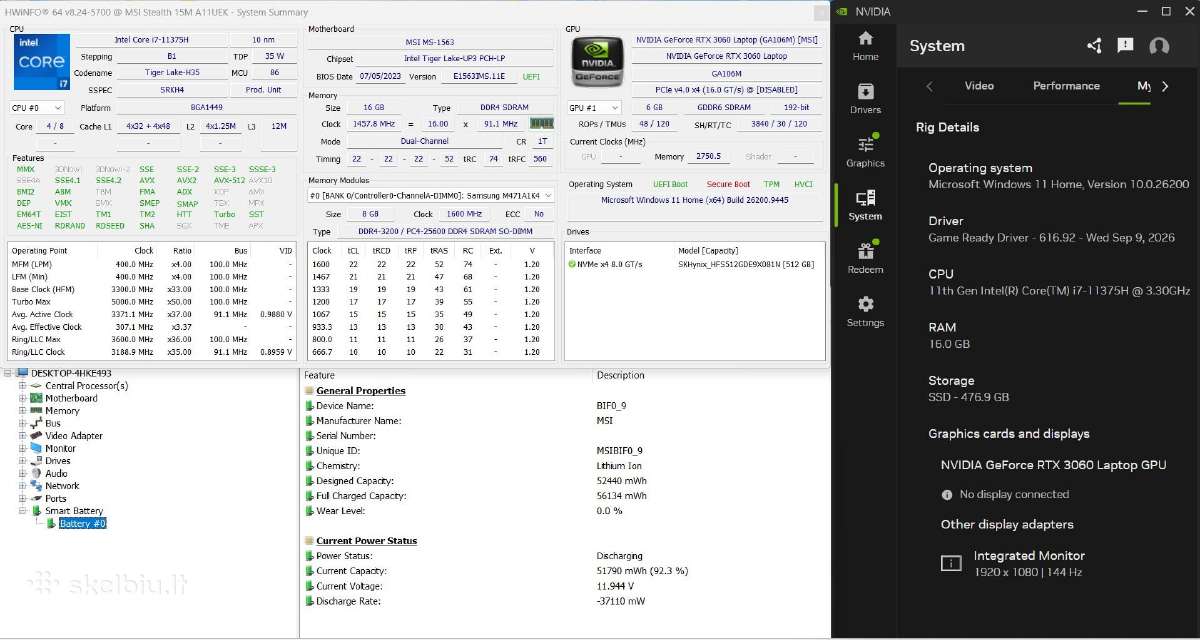Click the Secure Boot status label
This screenshot has width=1200, height=640.
728,184
